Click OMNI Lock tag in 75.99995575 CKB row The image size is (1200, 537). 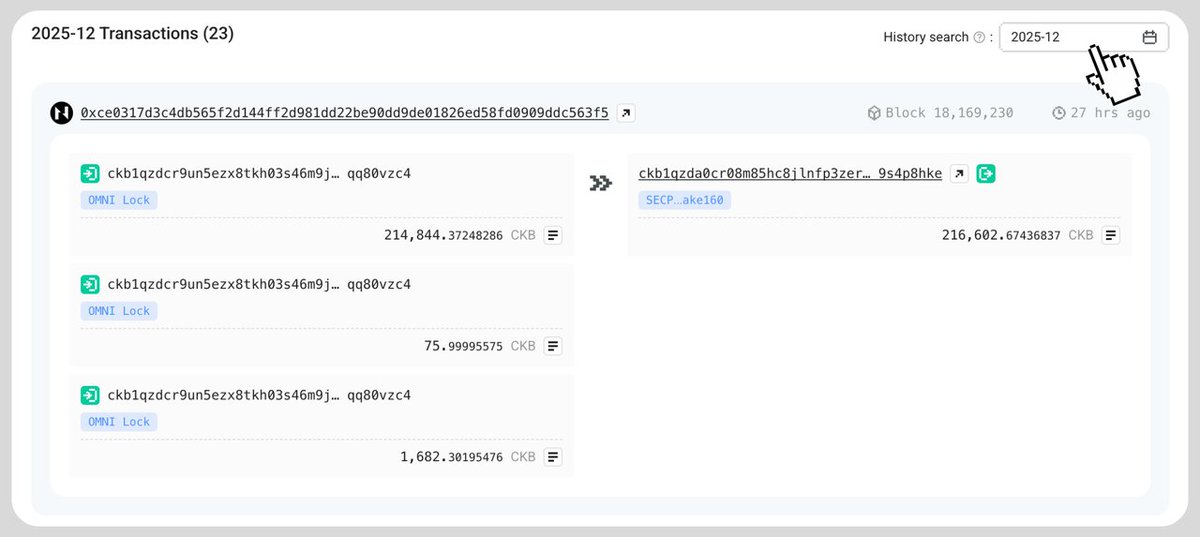click(119, 311)
